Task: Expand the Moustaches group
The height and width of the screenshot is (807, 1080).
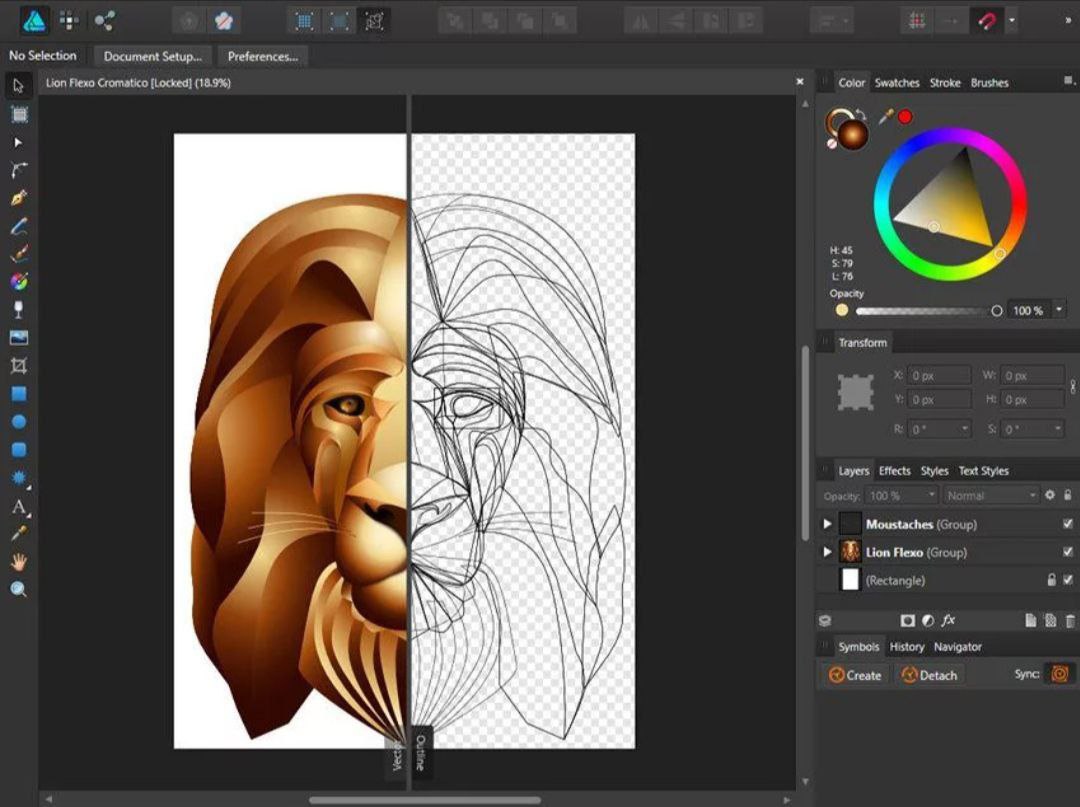Action: pos(827,524)
